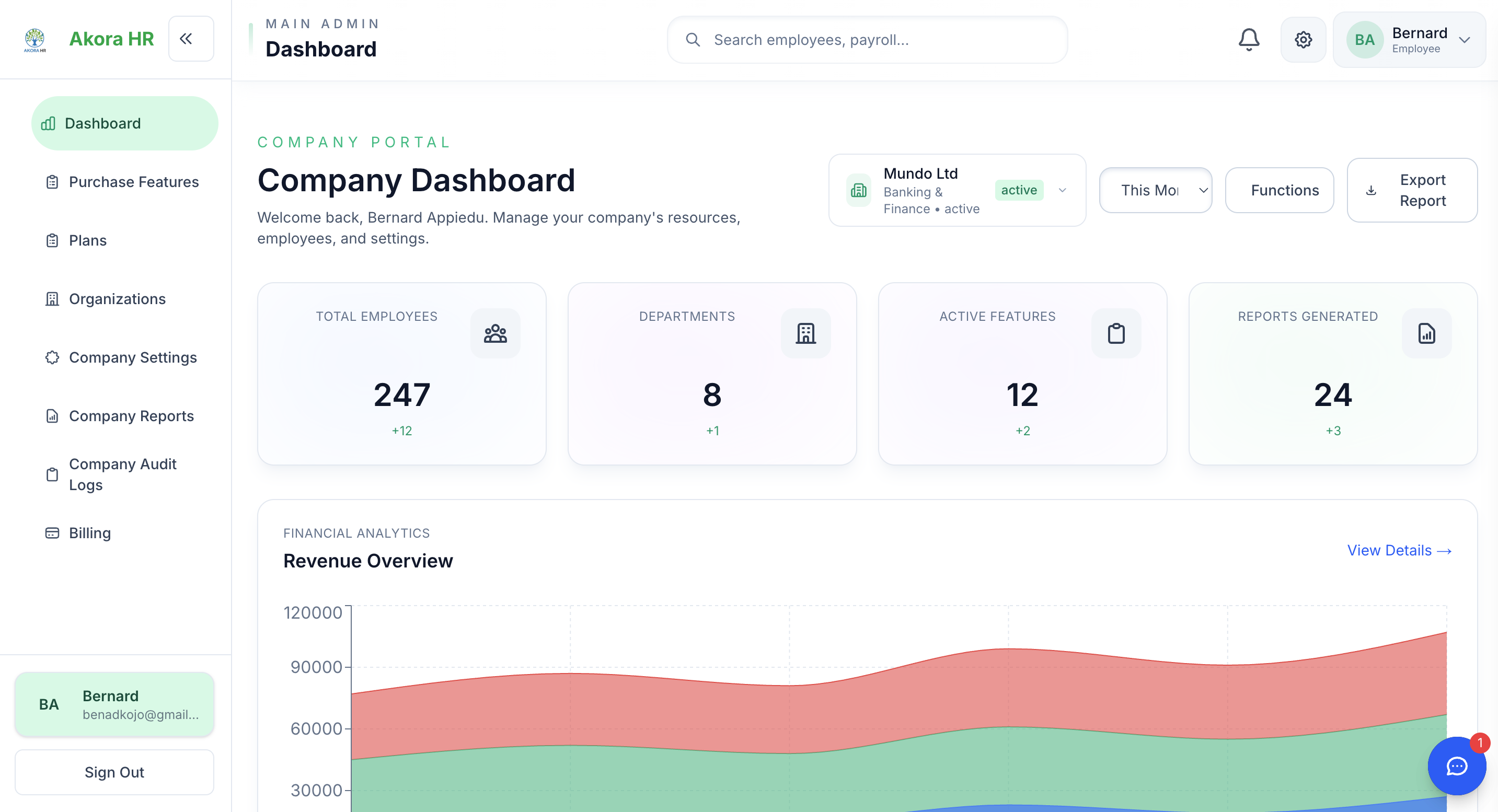Open the This Month period dropdown
The height and width of the screenshot is (812, 1498).
(1155, 190)
